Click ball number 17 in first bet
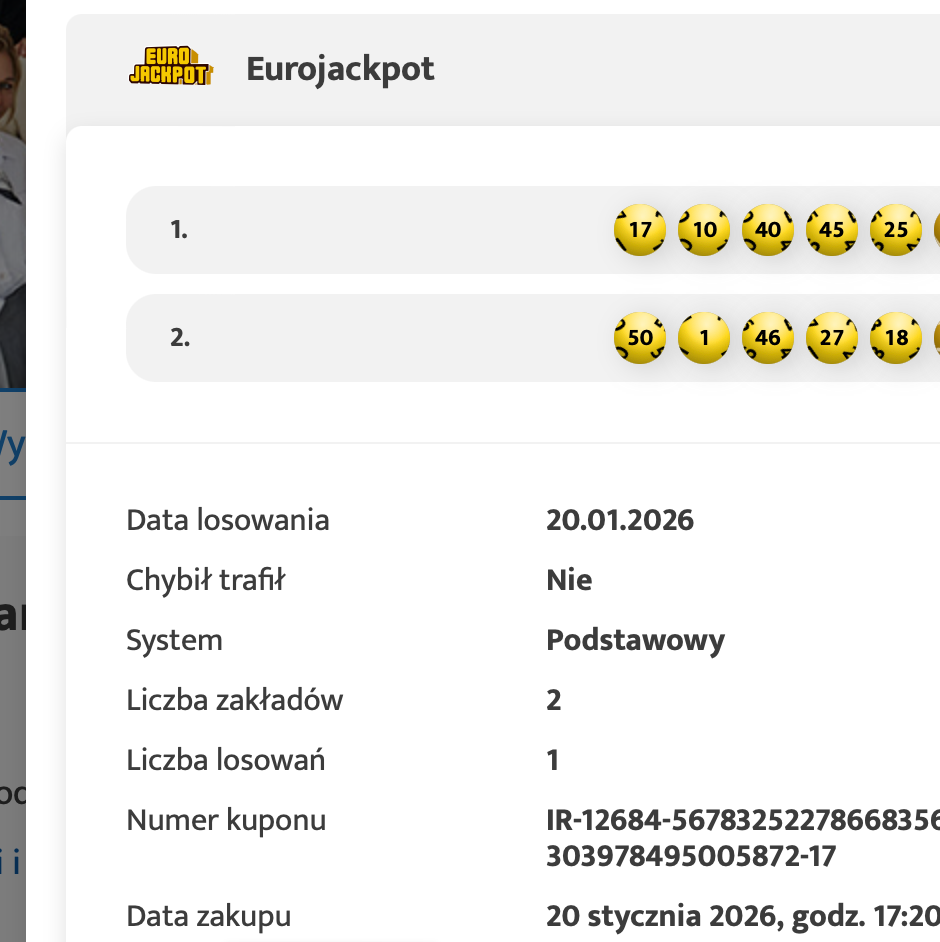 tap(640, 230)
